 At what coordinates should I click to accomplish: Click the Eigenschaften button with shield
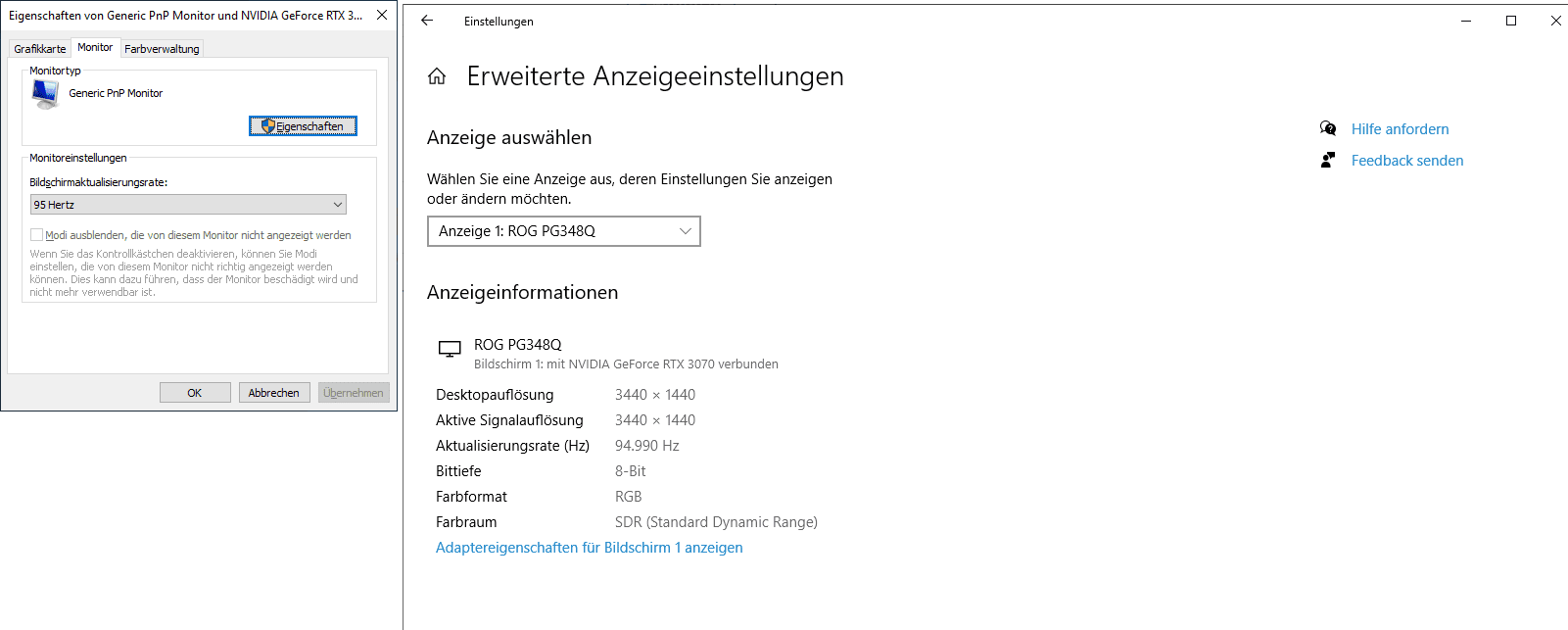[x=303, y=126]
